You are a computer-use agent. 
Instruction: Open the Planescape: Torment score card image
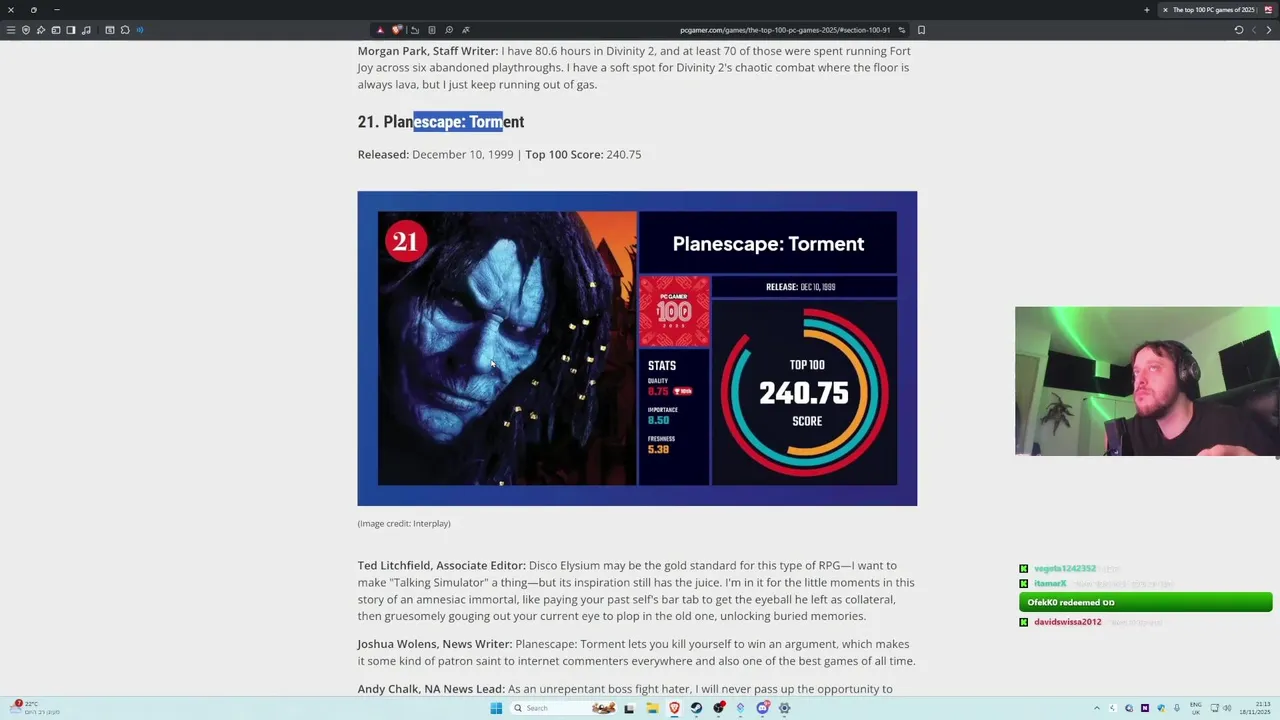(637, 348)
